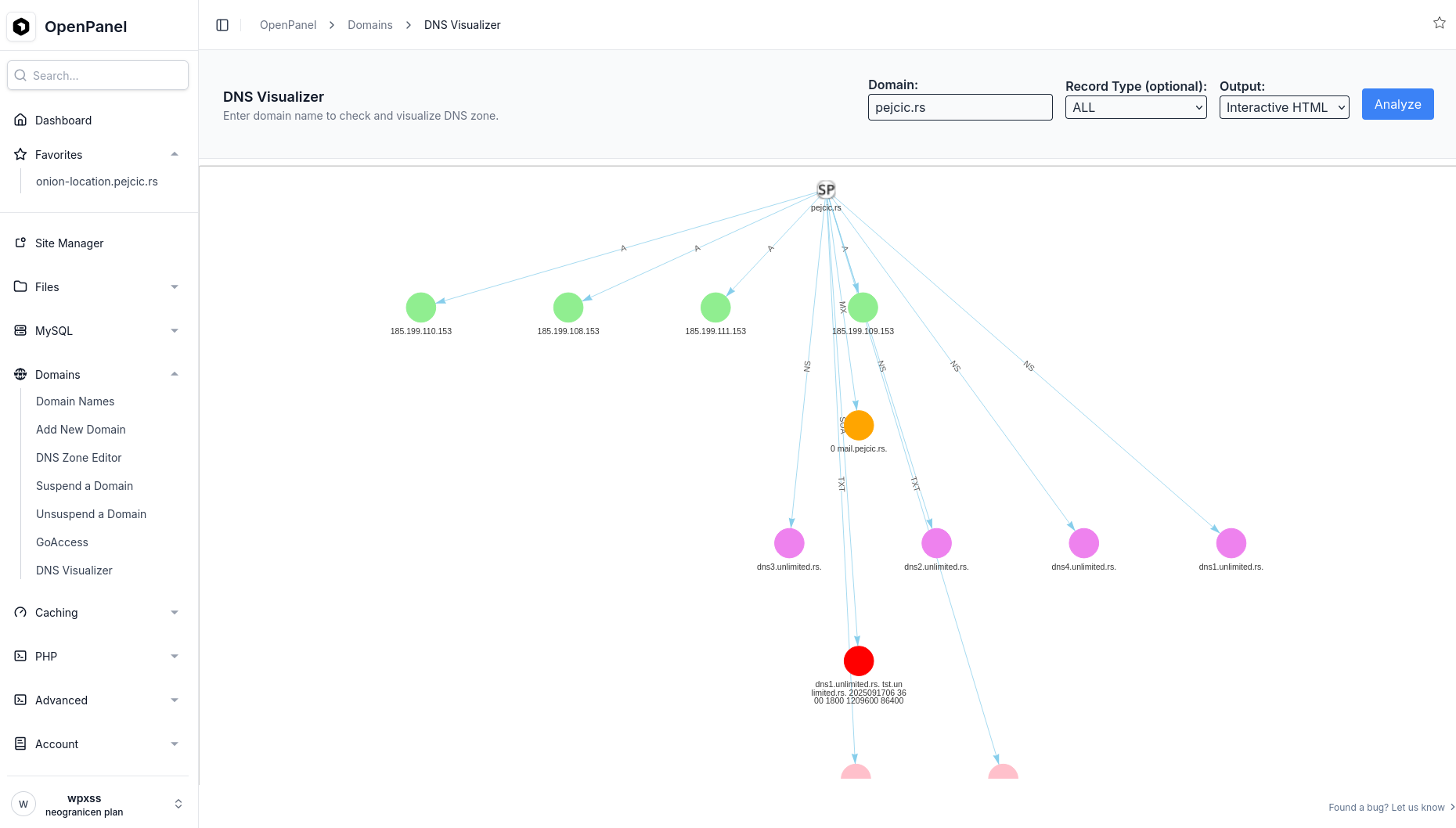Open the Record Type dropdown
1456x828 pixels.
point(1135,107)
